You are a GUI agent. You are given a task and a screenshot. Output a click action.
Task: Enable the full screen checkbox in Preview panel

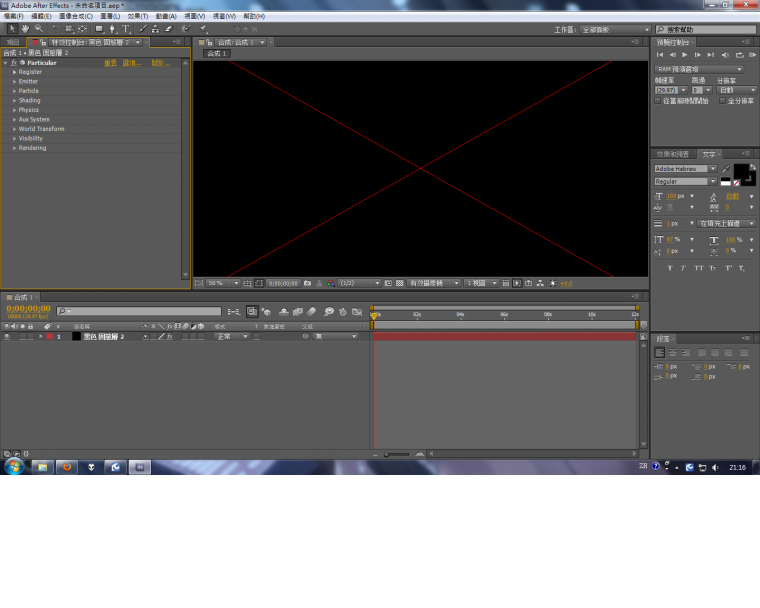724,101
